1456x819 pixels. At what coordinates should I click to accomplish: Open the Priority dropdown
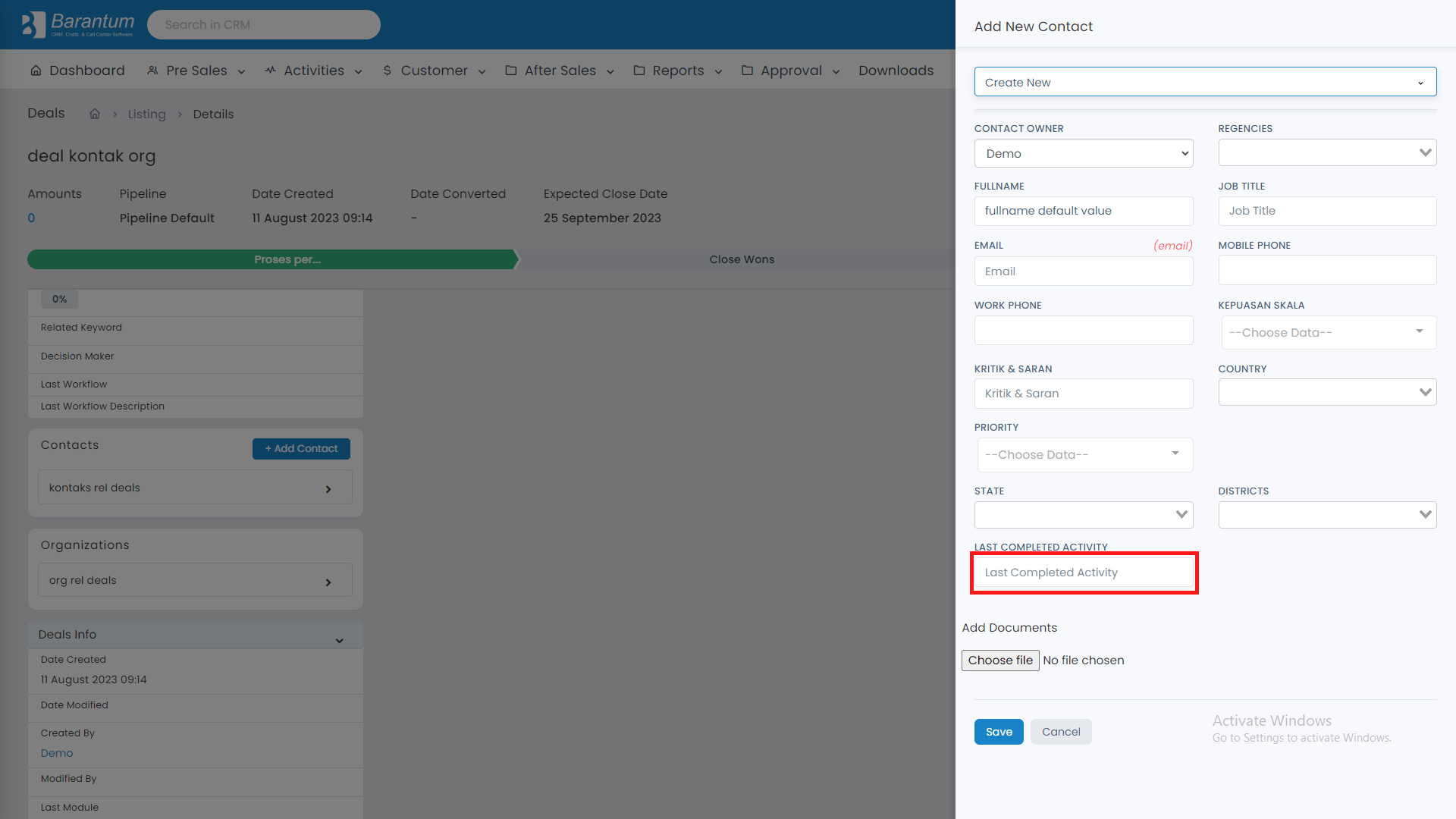[x=1084, y=454]
